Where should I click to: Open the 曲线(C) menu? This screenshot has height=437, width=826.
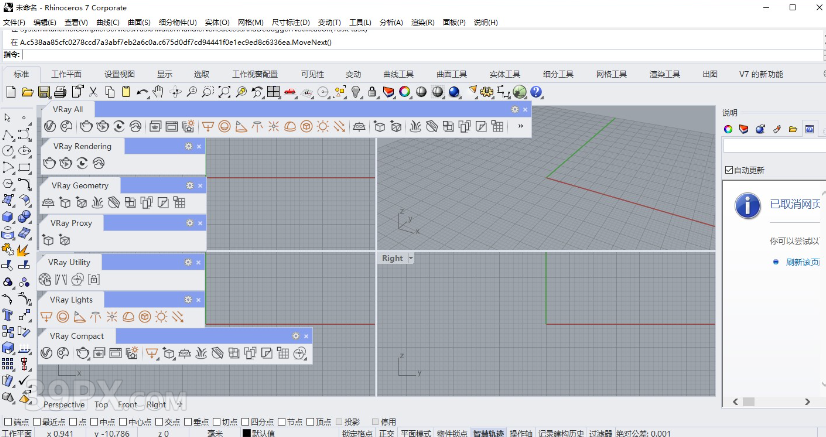pos(108,22)
